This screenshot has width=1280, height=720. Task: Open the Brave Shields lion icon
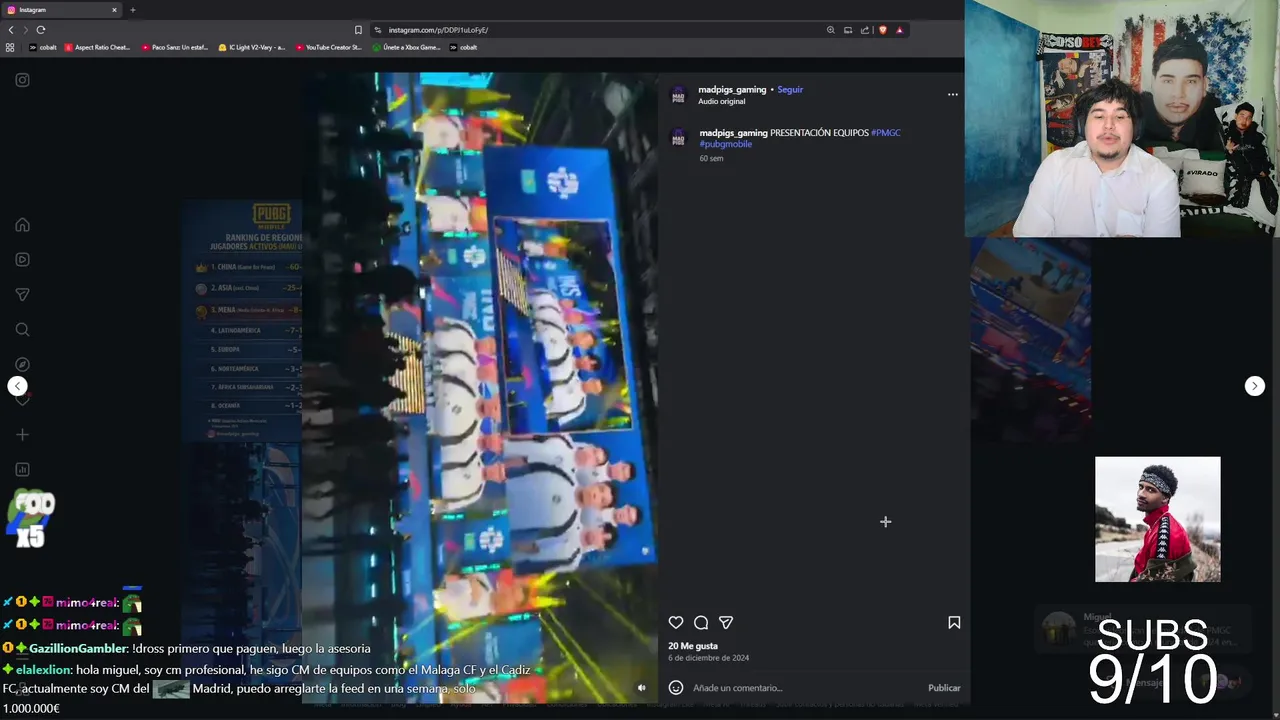(x=882, y=30)
